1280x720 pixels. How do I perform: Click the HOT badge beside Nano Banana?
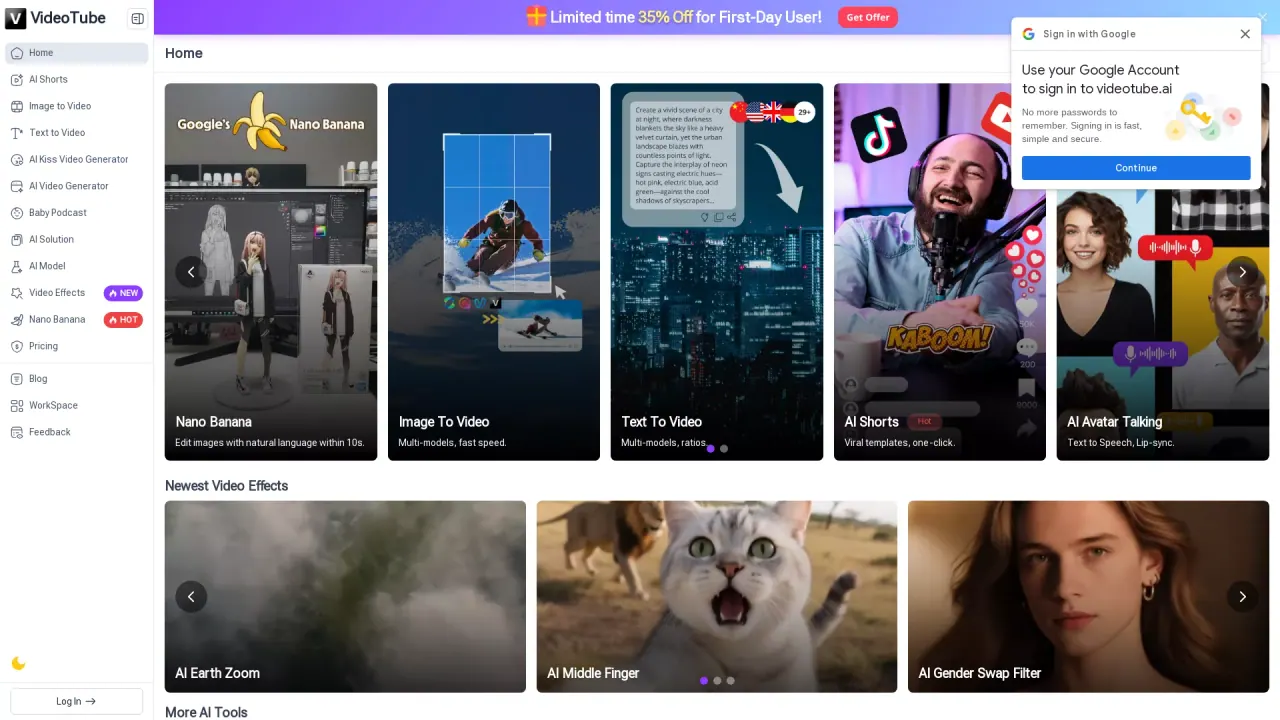[123, 320]
